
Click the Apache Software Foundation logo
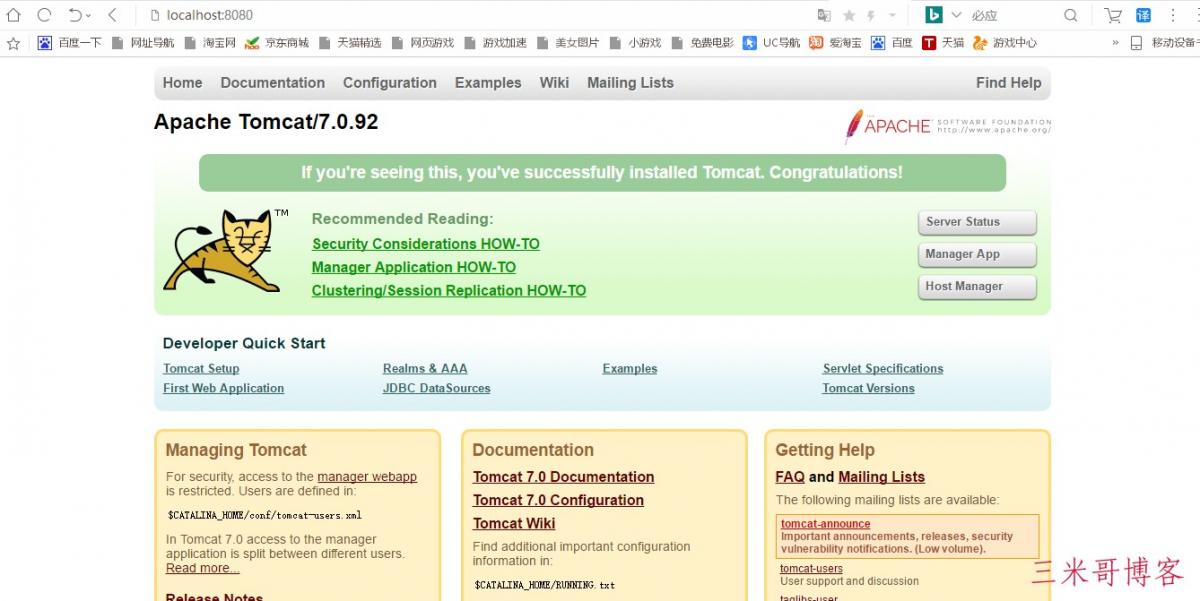pyautogui.click(x=948, y=126)
